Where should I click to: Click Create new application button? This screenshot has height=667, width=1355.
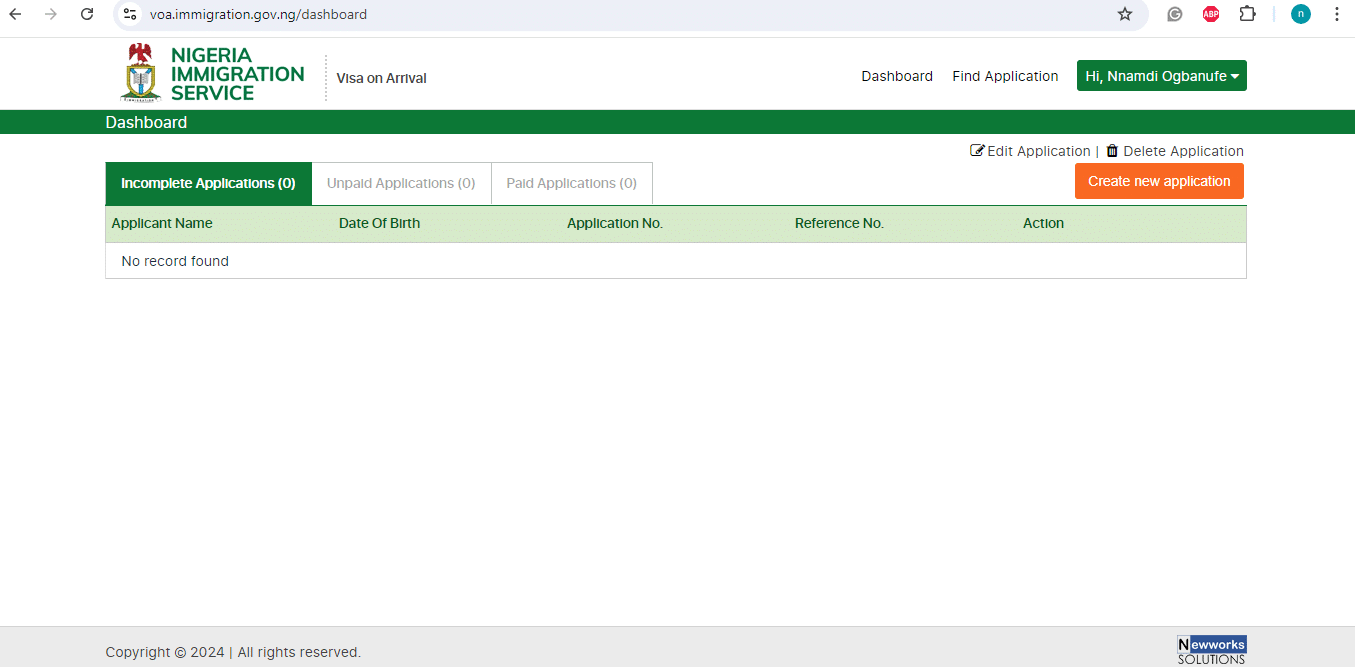click(1159, 181)
